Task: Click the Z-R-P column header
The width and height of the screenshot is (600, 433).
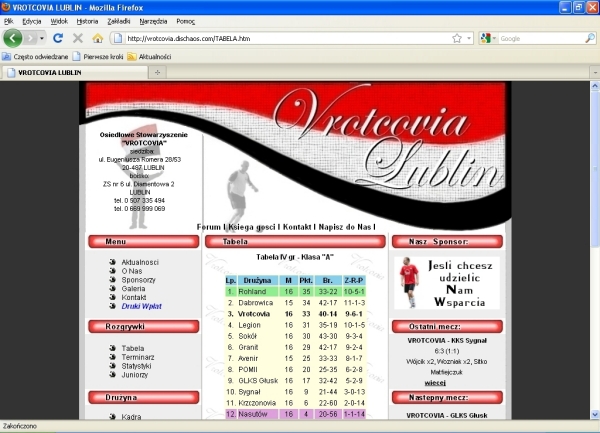Action: [354, 280]
